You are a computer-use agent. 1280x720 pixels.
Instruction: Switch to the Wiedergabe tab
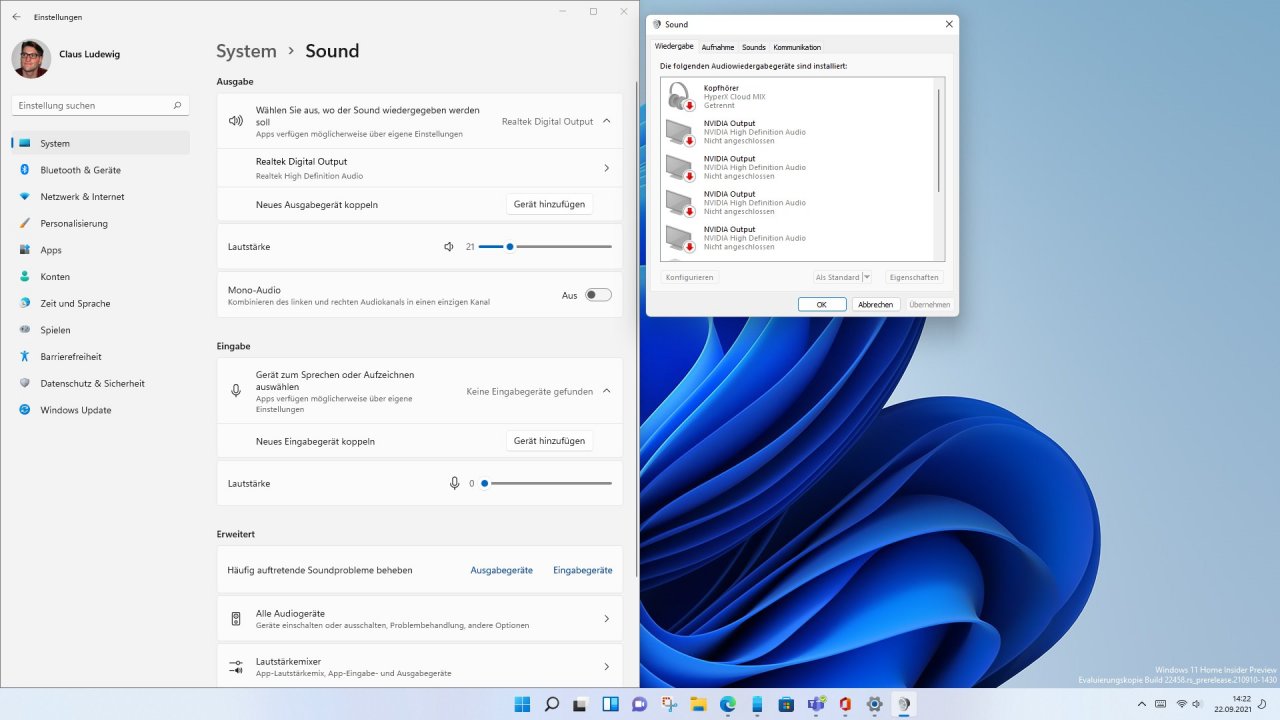[674, 47]
